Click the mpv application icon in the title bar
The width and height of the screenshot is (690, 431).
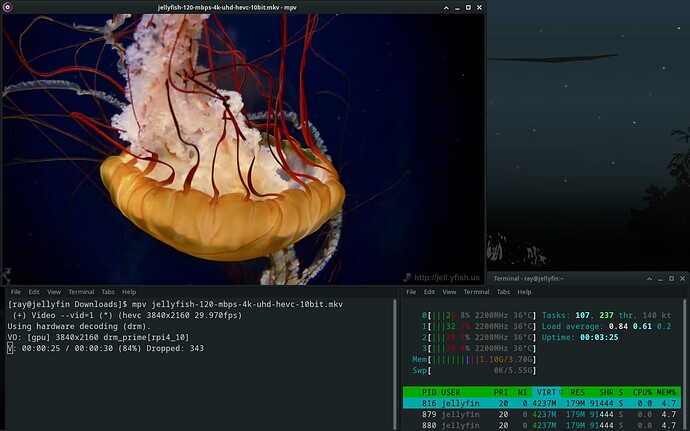click(7, 7)
